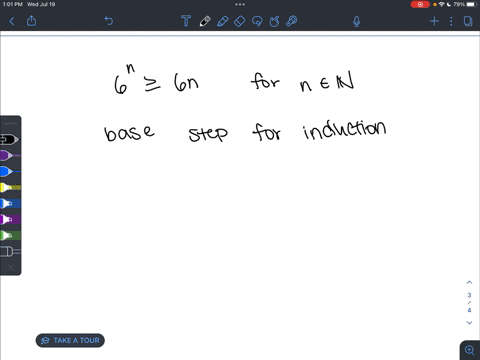
Task: Select the Pen tool
Action: click(205, 21)
